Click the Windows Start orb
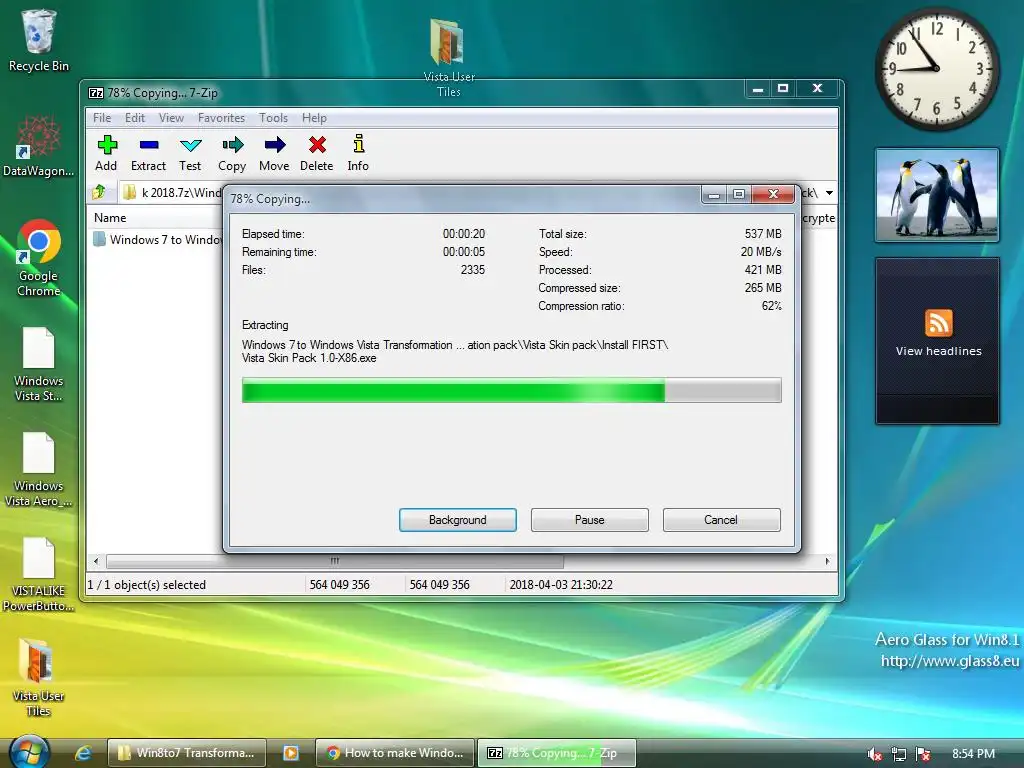 click(29, 751)
